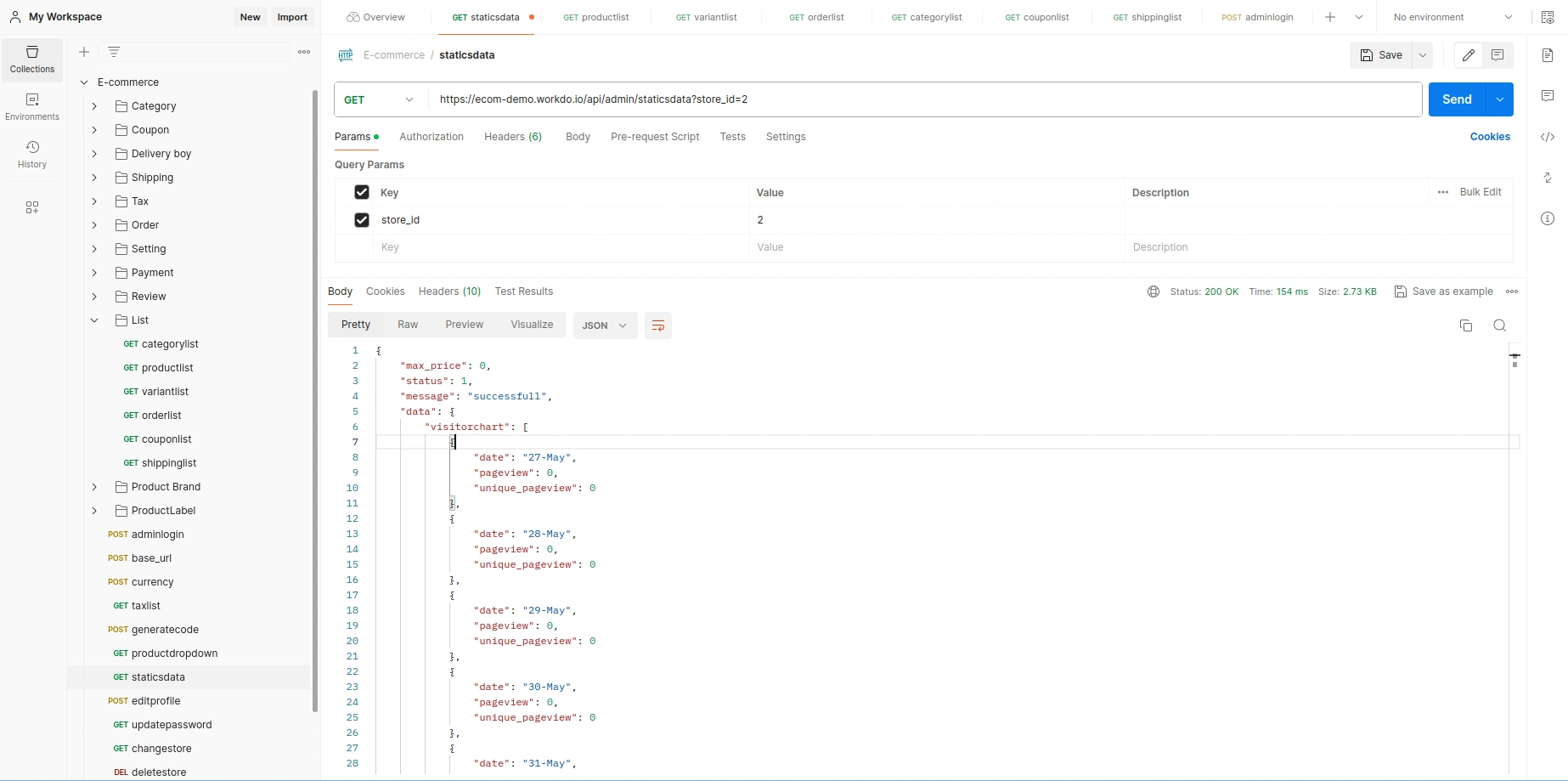
Task: Open the JSON response format dropdown
Action: [x=605, y=325]
